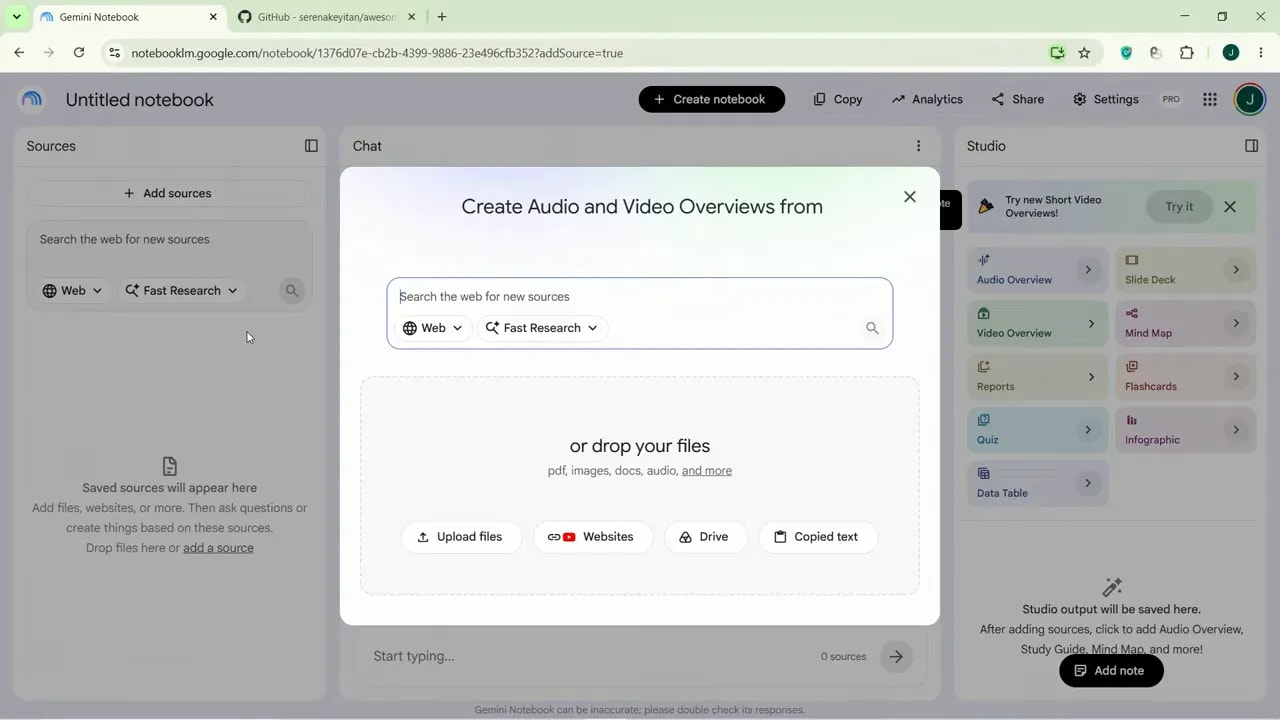
Task: Open the 'and more' file types link
Action: point(707,471)
